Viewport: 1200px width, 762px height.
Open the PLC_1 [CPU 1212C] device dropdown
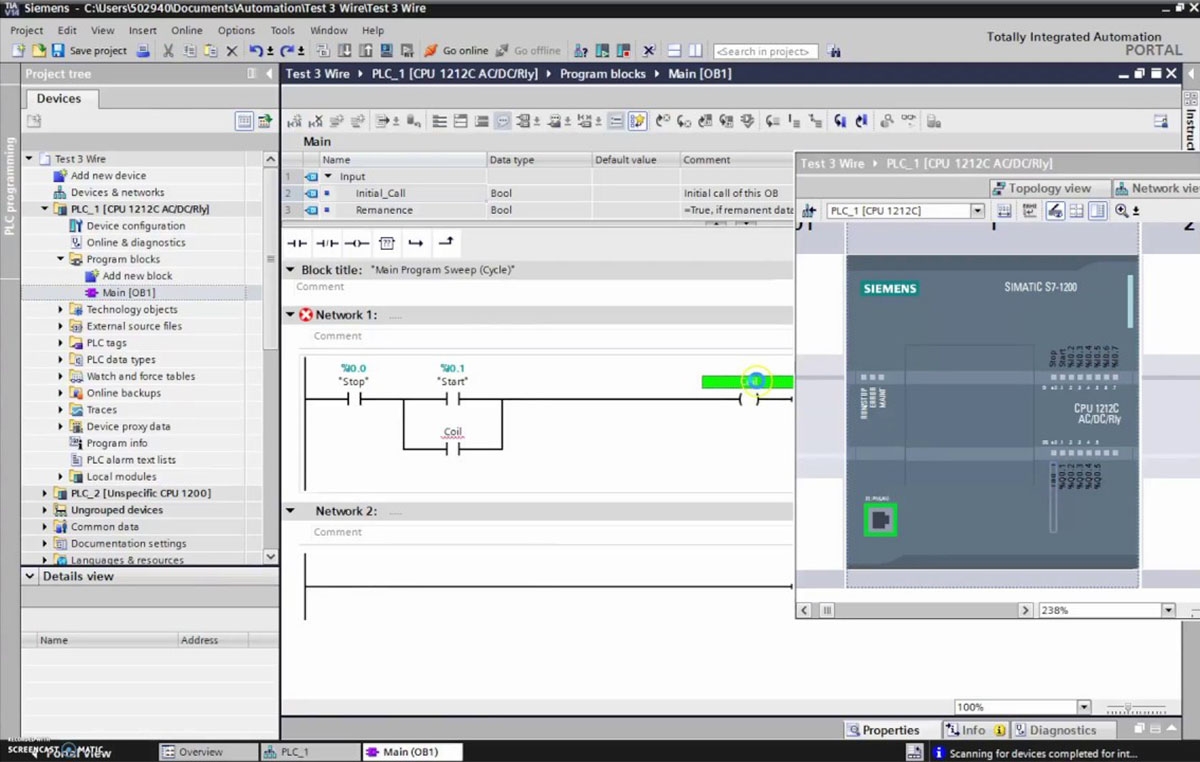point(978,211)
